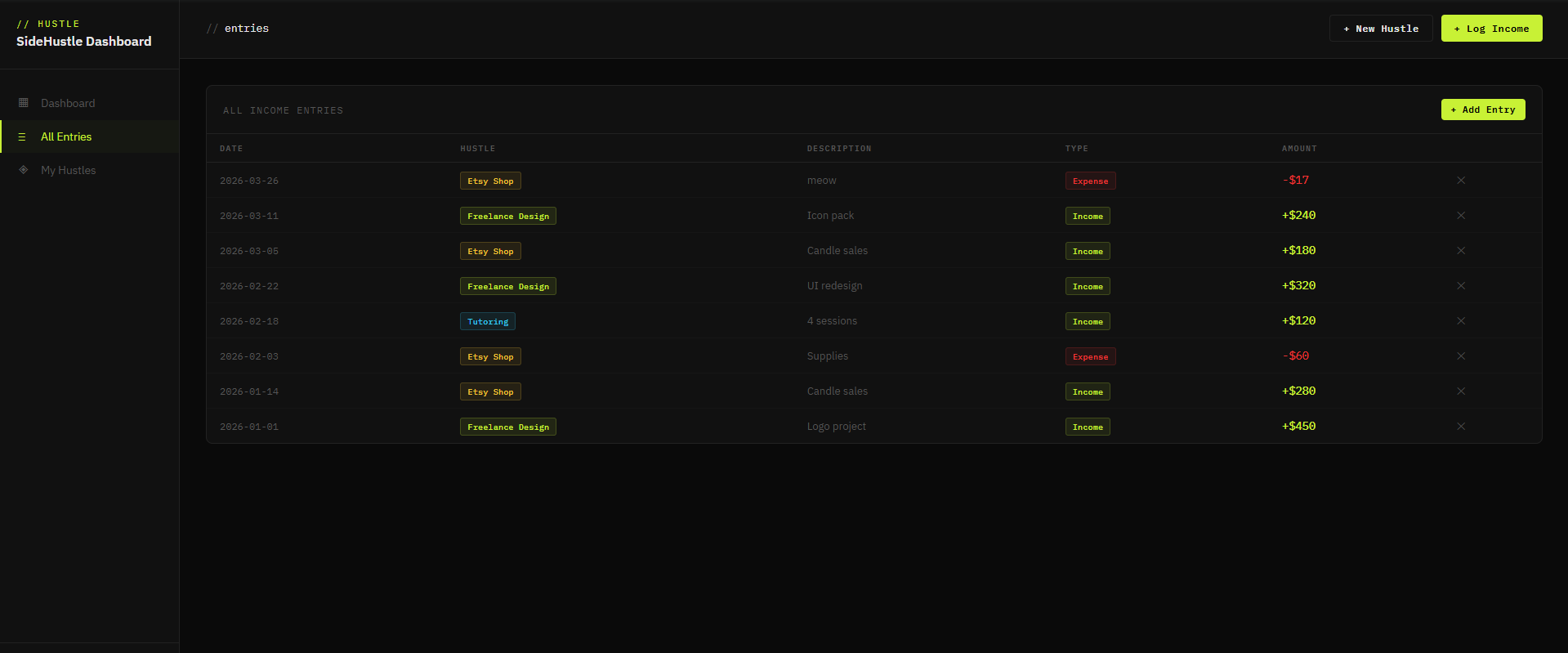Viewport: 1568px width, 653px height.
Task: Click the + New Hustle button
Action: pos(1381,29)
